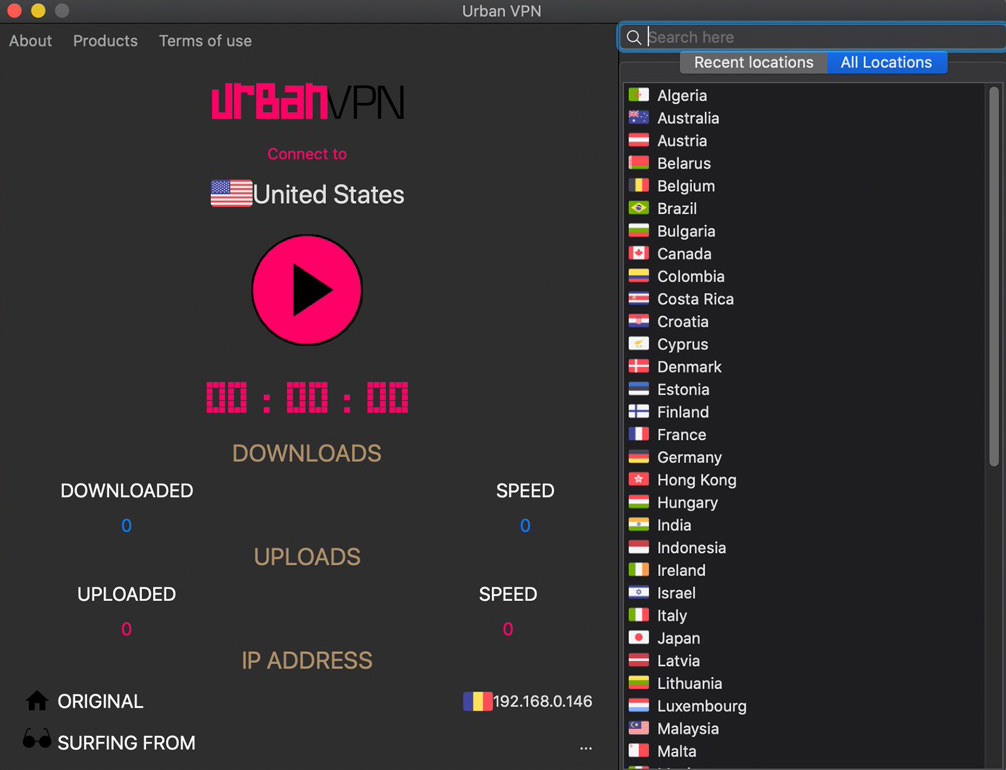Click the Germany flag in the location list
This screenshot has width=1006, height=770.
coord(637,457)
